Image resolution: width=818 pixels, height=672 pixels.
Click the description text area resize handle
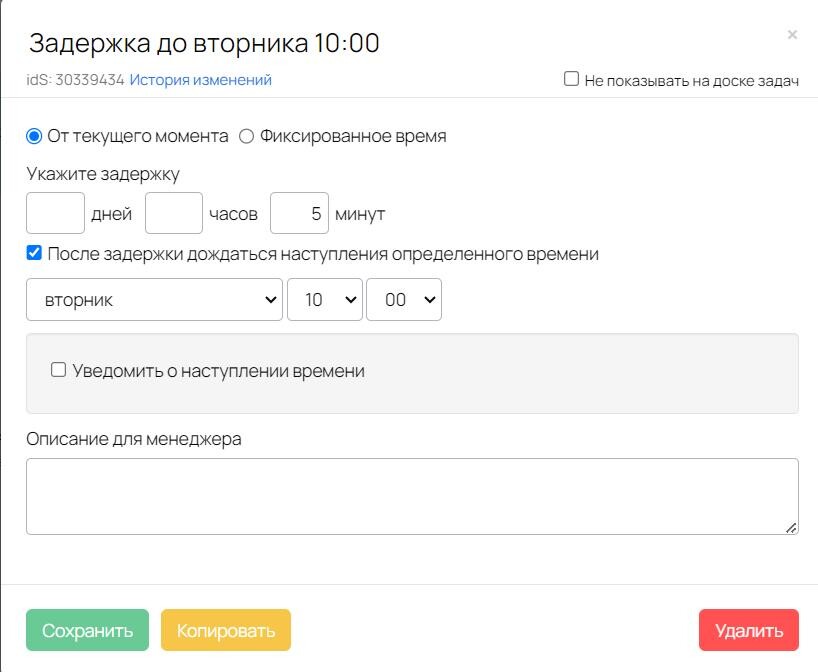791,527
